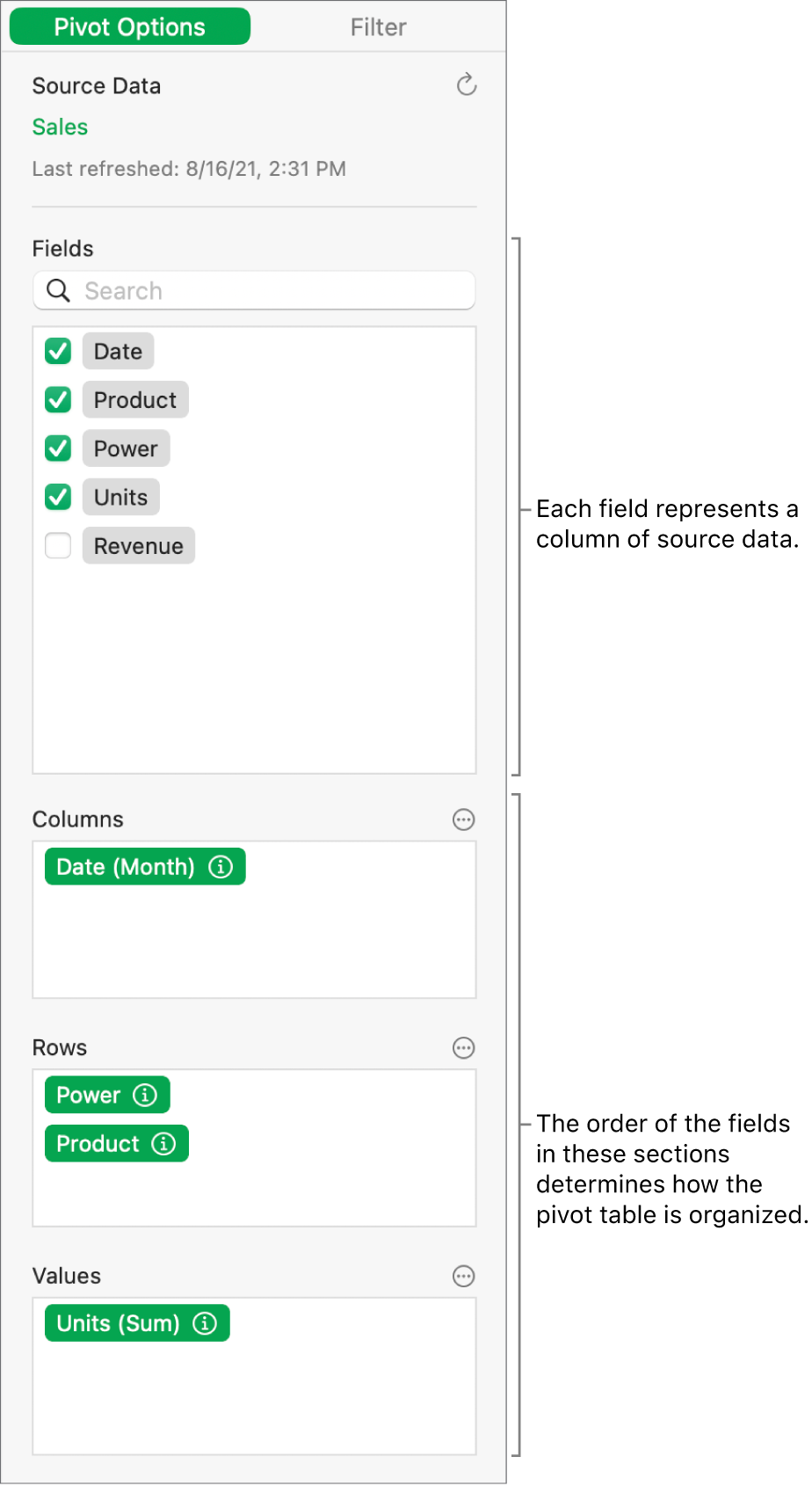Viewport: 812px width, 1486px height.
Task: Open info settings for the Product row field
Action: point(163,1143)
